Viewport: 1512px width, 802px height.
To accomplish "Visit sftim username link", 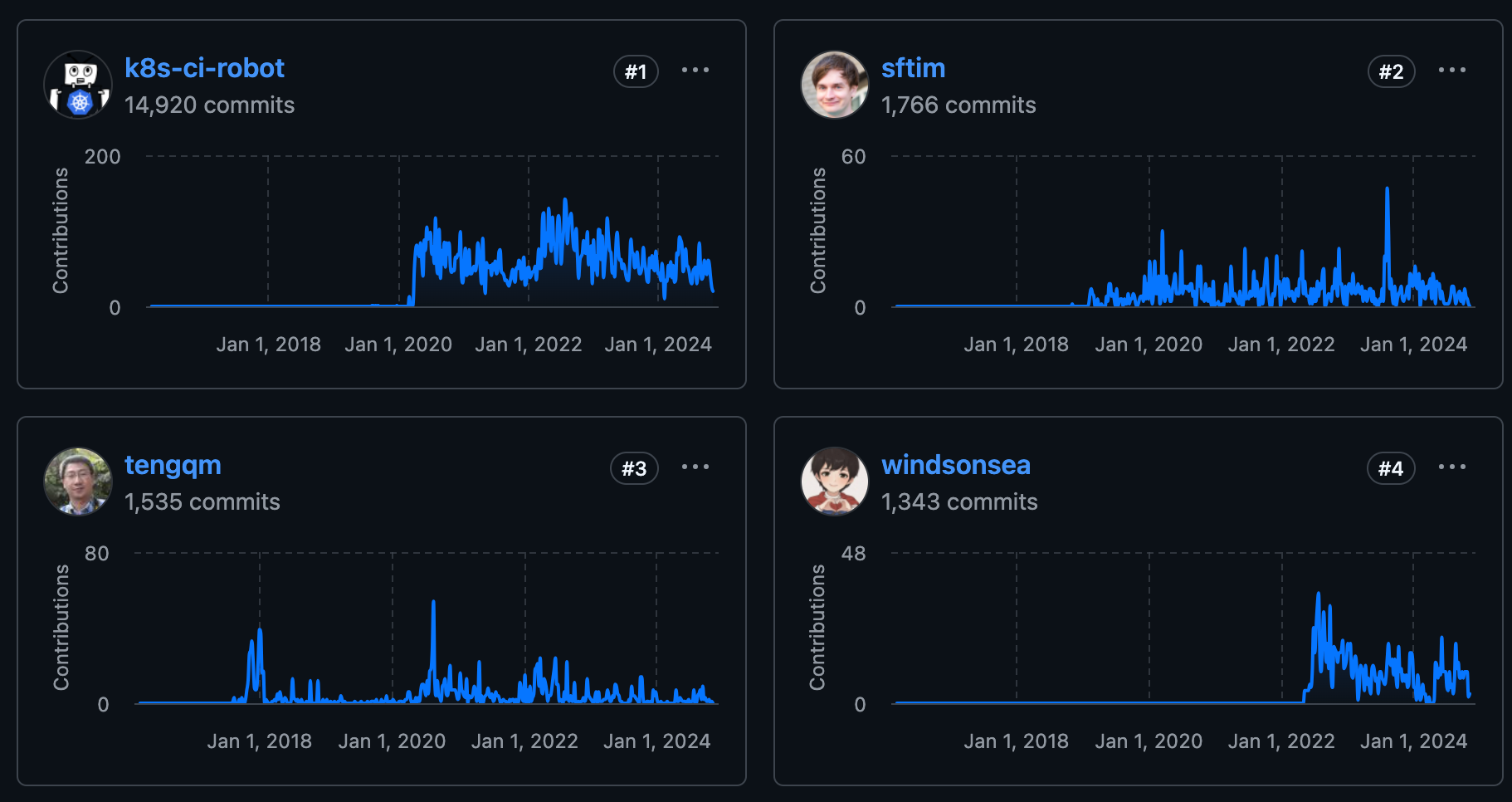I will pos(913,68).
